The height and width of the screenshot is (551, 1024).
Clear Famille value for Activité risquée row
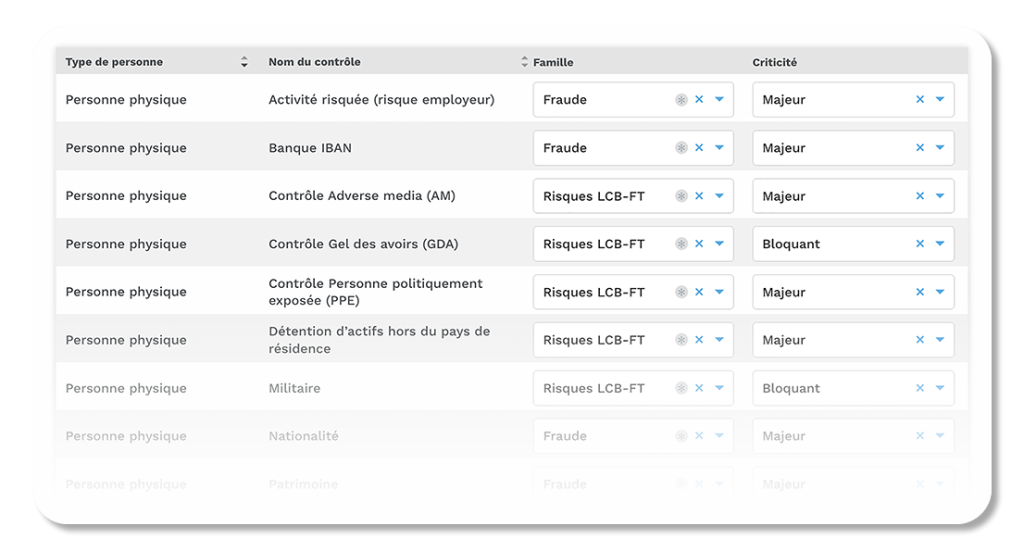pyautogui.click(x=699, y=100)
